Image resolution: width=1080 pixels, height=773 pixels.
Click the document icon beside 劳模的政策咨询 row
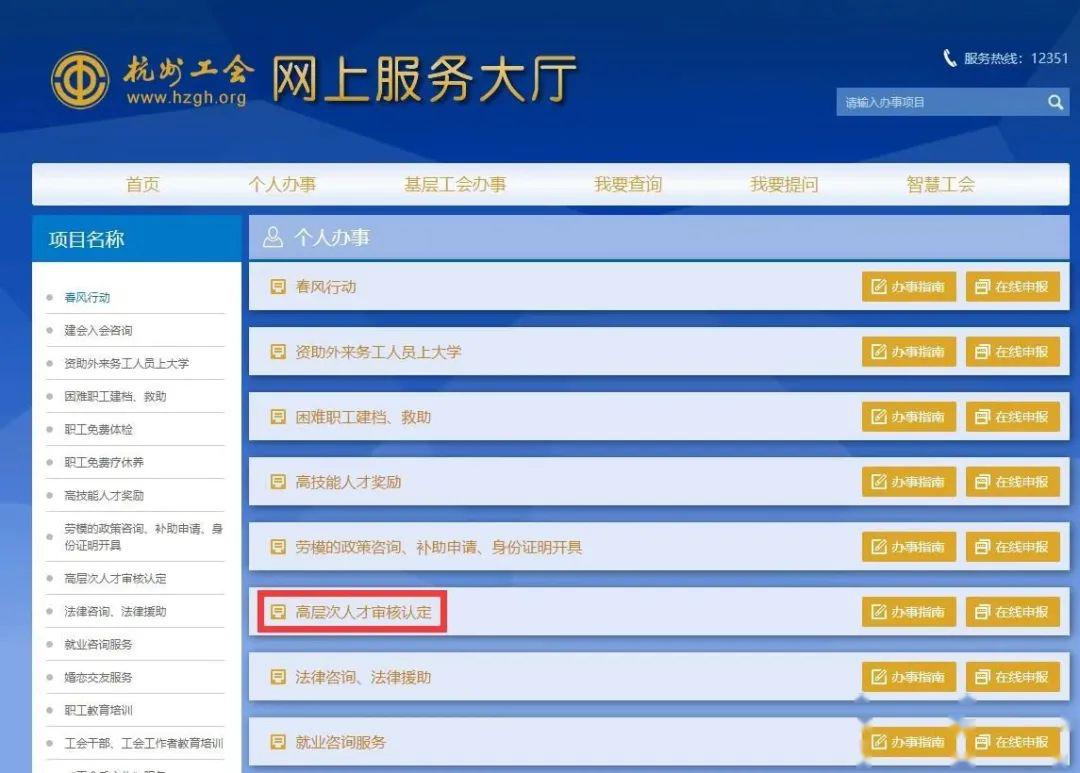[x=278, y=547]
